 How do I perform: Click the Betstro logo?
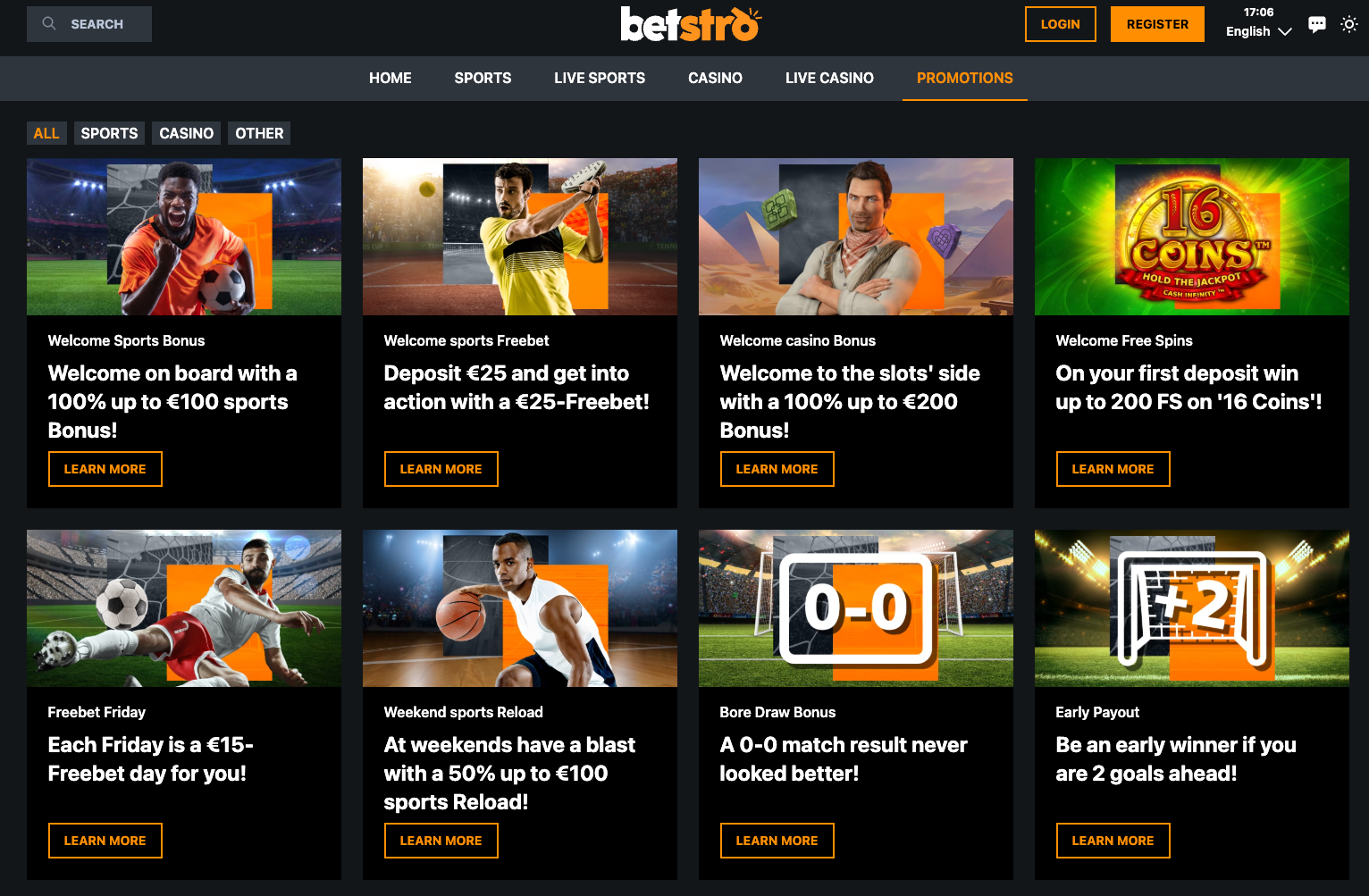[x=691, y=24]
